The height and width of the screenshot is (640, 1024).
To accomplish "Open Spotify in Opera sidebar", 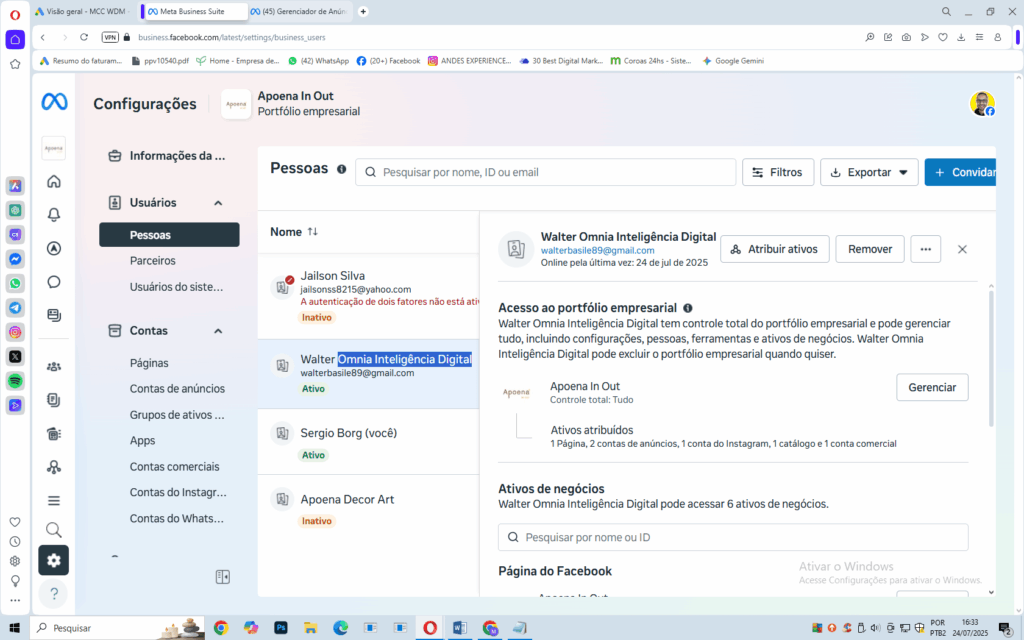I will pyautogui.click(x=15, y=381).
